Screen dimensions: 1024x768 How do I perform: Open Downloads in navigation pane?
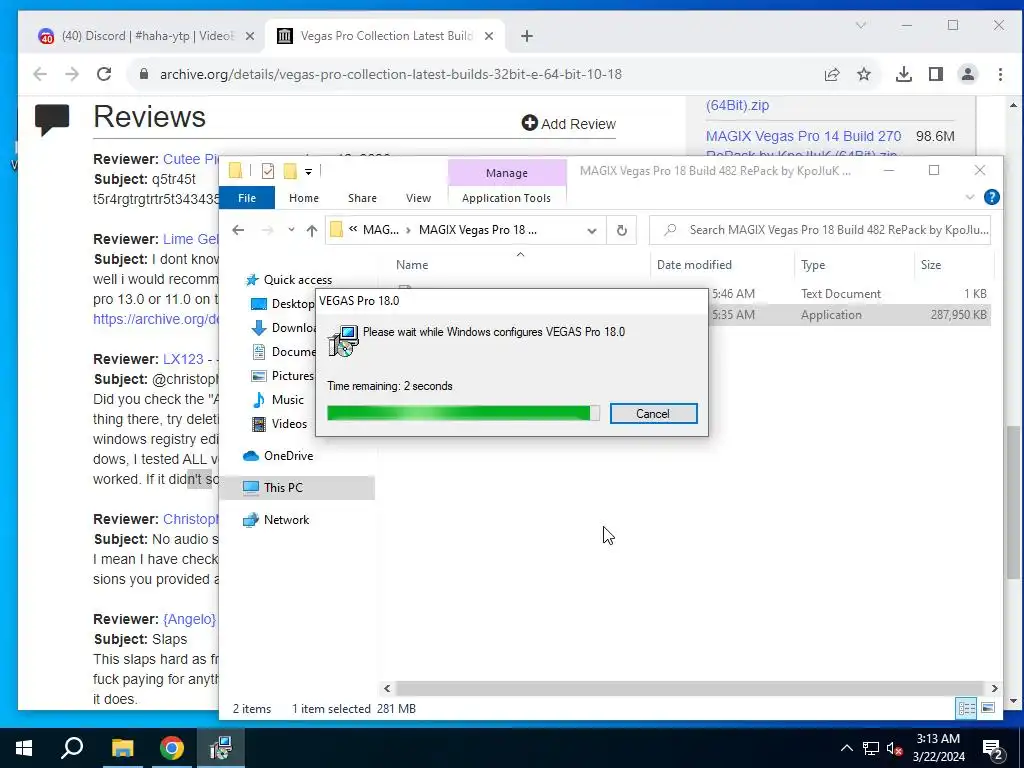tap(283, 328)
